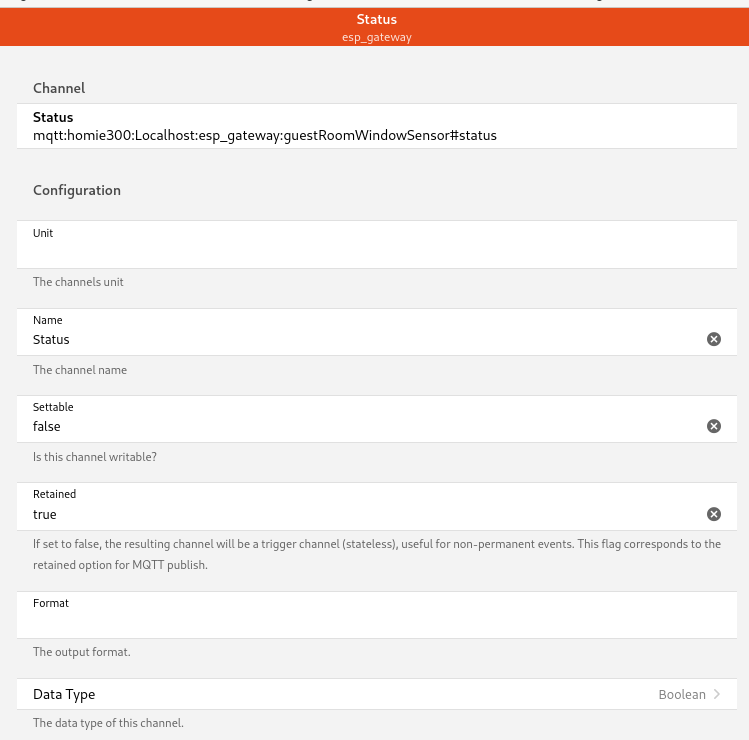Image resolution: width=749 pixels, height=740 pixels.
Task: Select the guestRoomWindowSensor#status channel UID text
Action: 265,134
